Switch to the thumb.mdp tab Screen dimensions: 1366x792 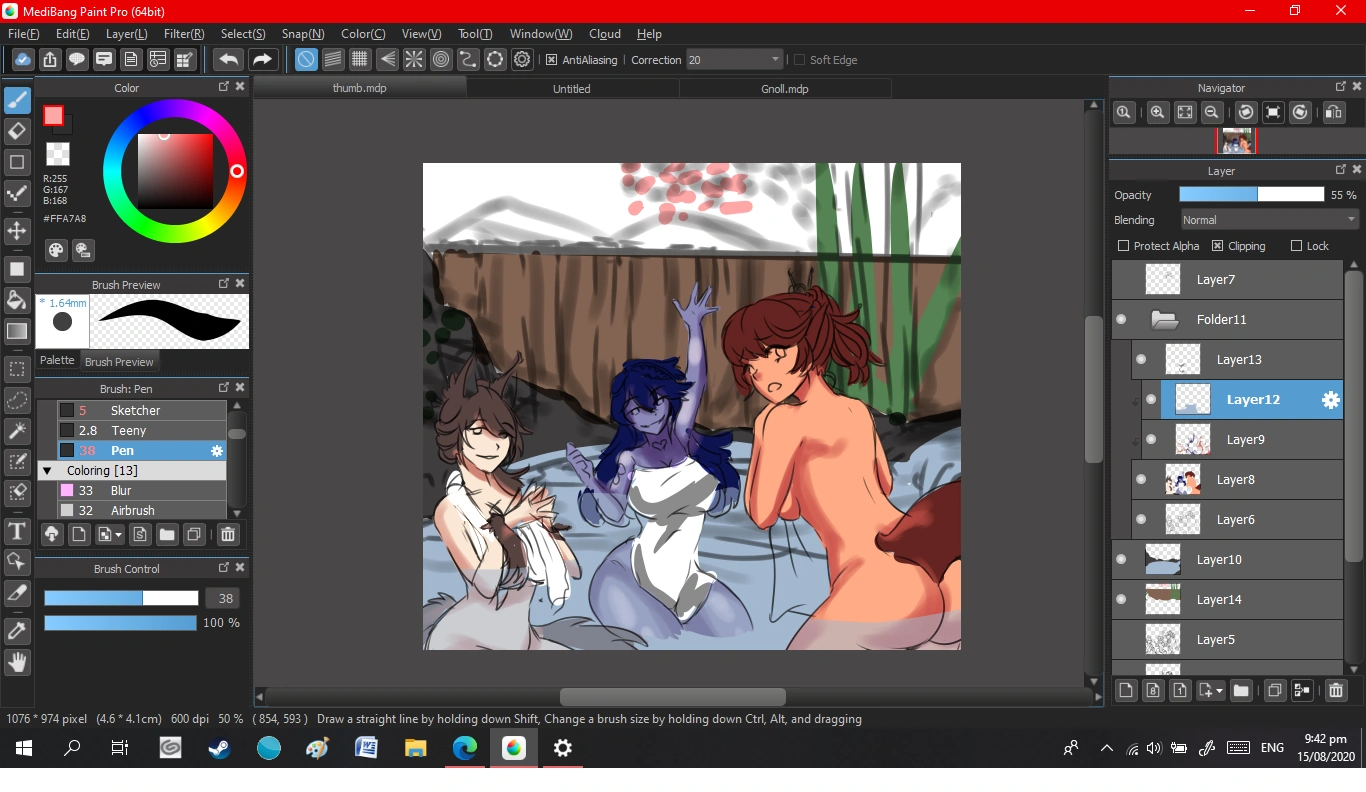click(x=359, y=89)
